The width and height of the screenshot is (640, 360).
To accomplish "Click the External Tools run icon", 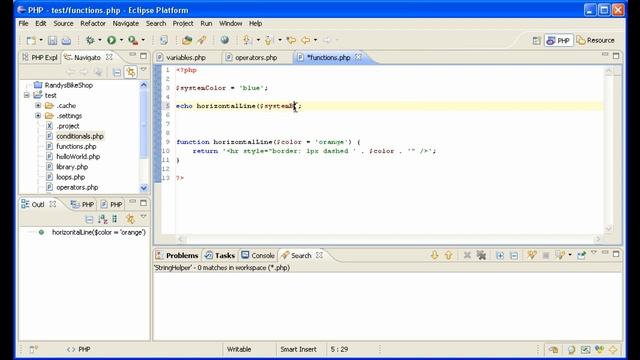I will (x=133, y=40).
